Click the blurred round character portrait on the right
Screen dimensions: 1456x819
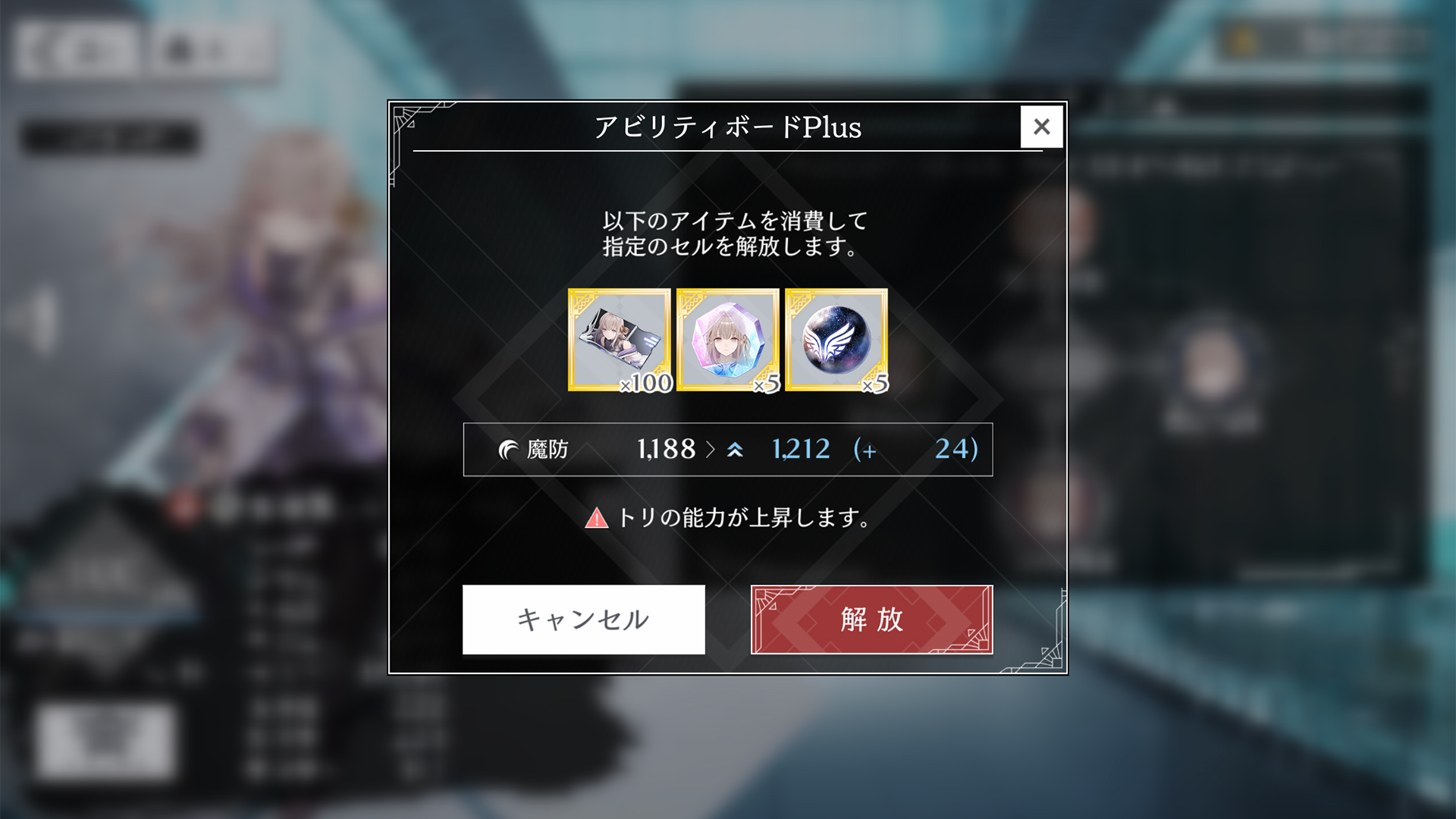(1213, 368)
